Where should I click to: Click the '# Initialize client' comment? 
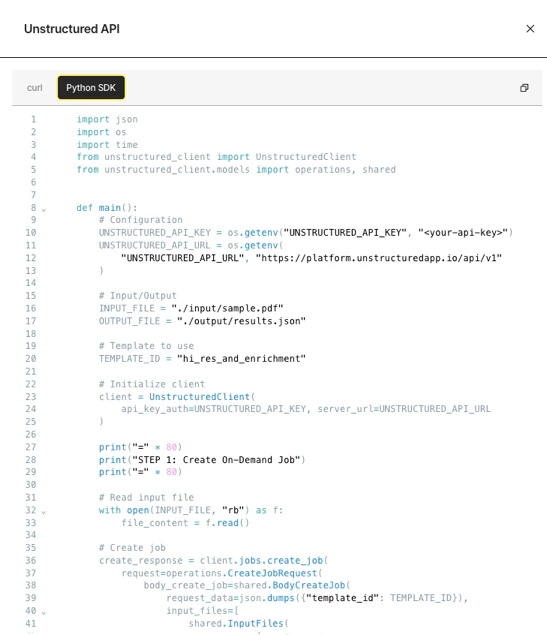coord(152,384)
